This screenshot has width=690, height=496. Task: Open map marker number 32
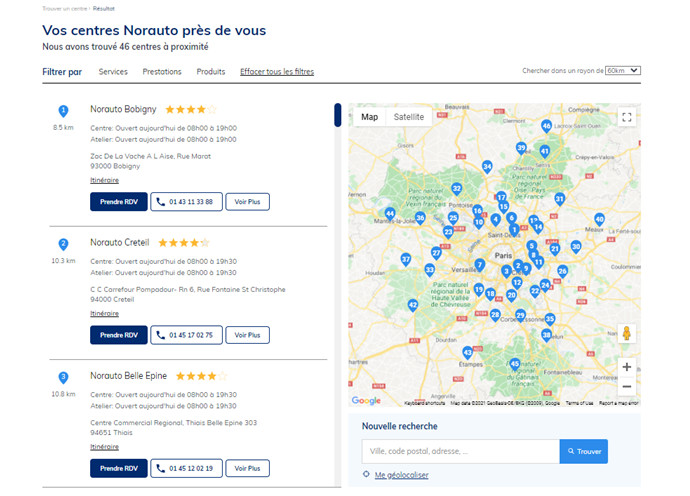[457, 189]
